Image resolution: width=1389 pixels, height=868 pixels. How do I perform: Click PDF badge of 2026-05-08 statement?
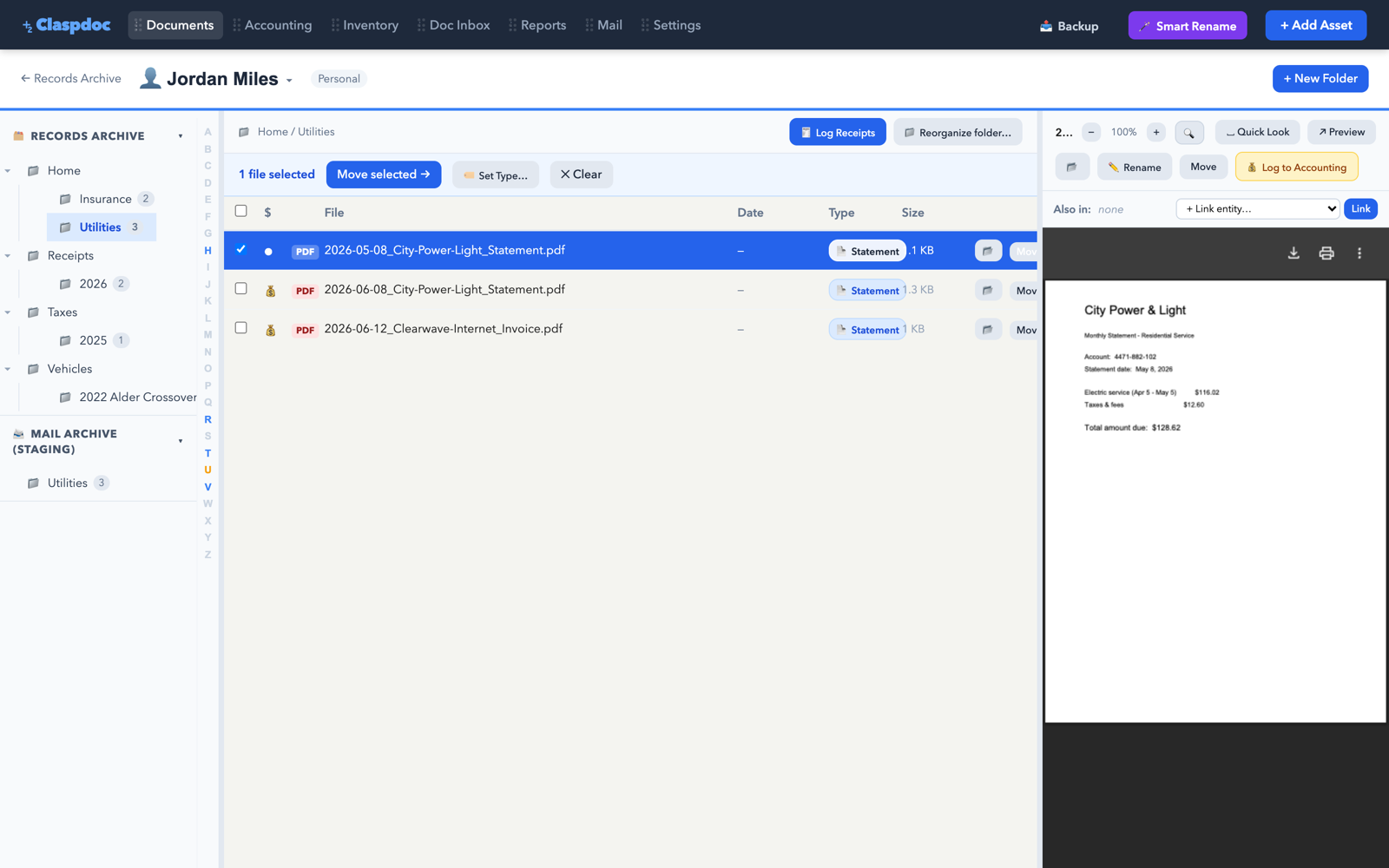tap(305, 252)
